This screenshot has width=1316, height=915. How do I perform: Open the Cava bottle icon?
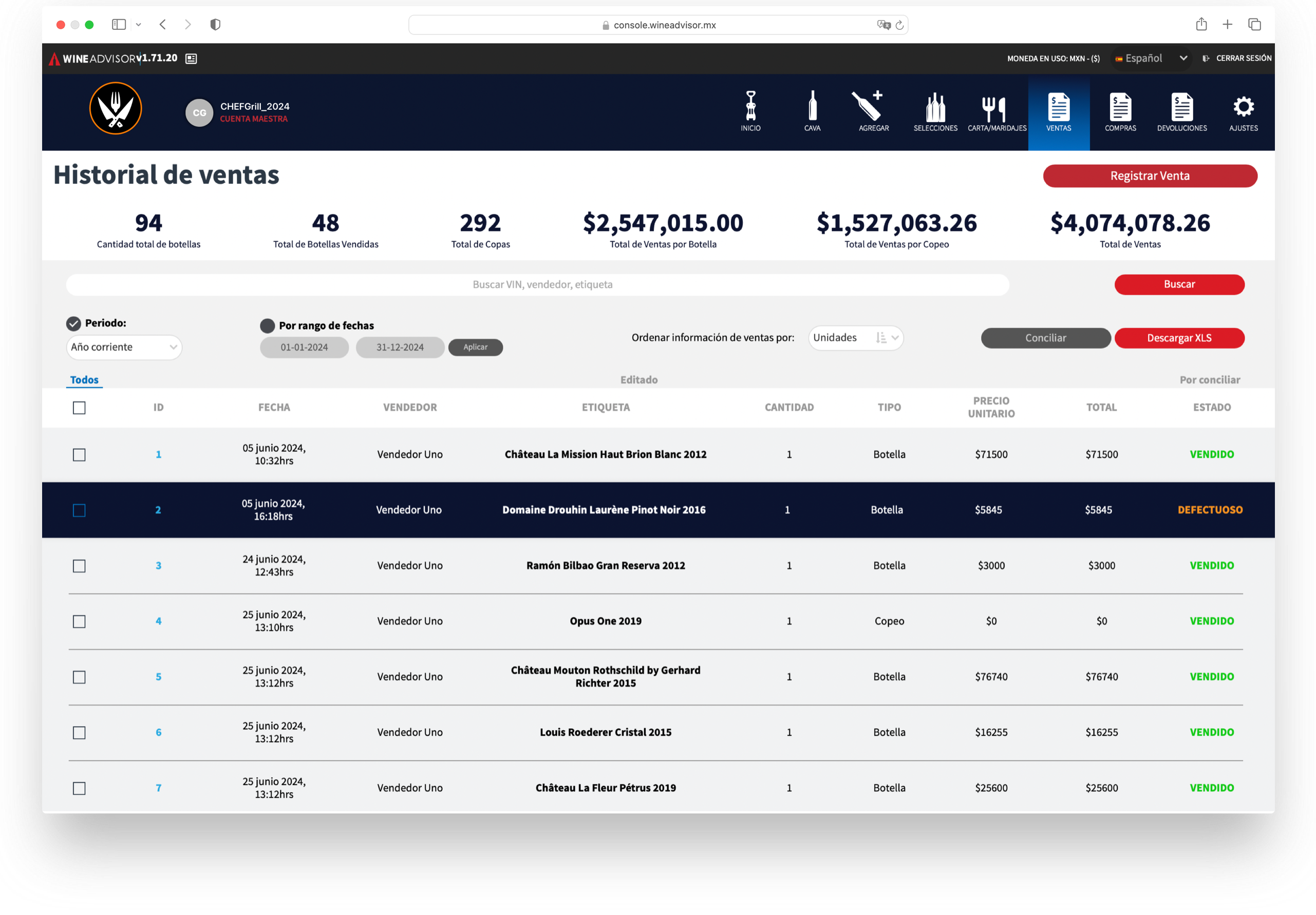click(x=812, y=106)
